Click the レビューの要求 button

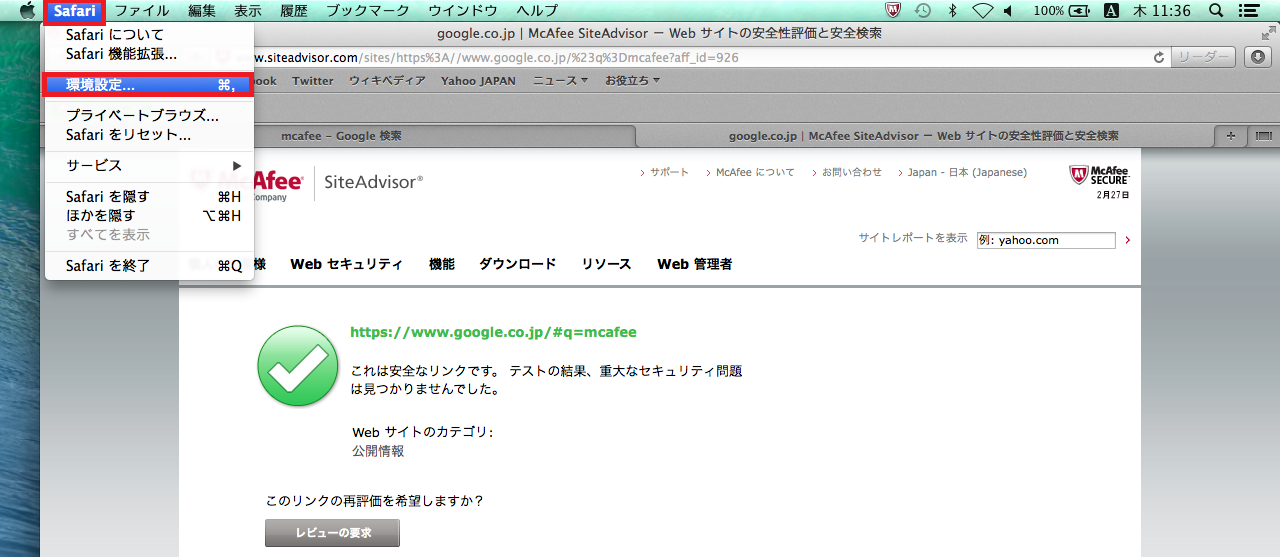coord(332,533)
